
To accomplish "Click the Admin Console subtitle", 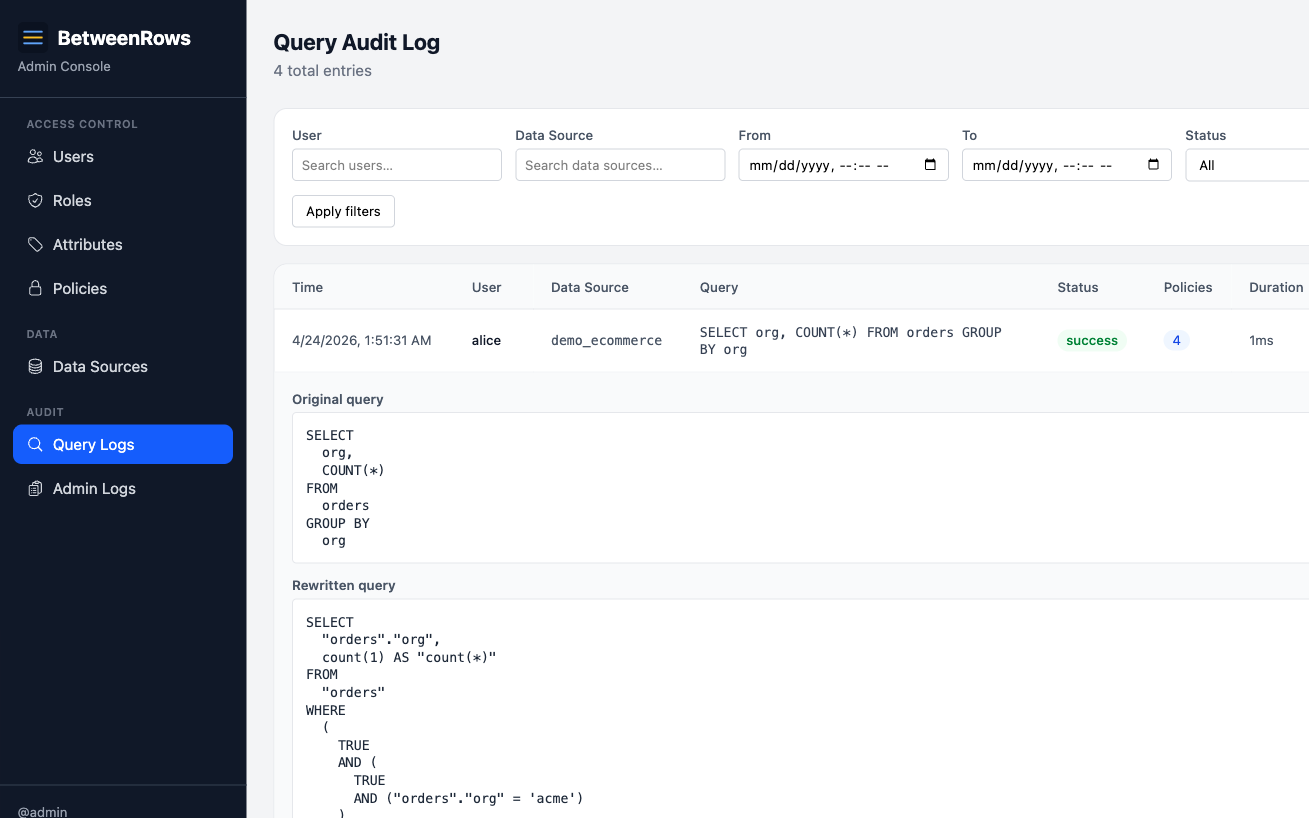I will click(64, 67).
